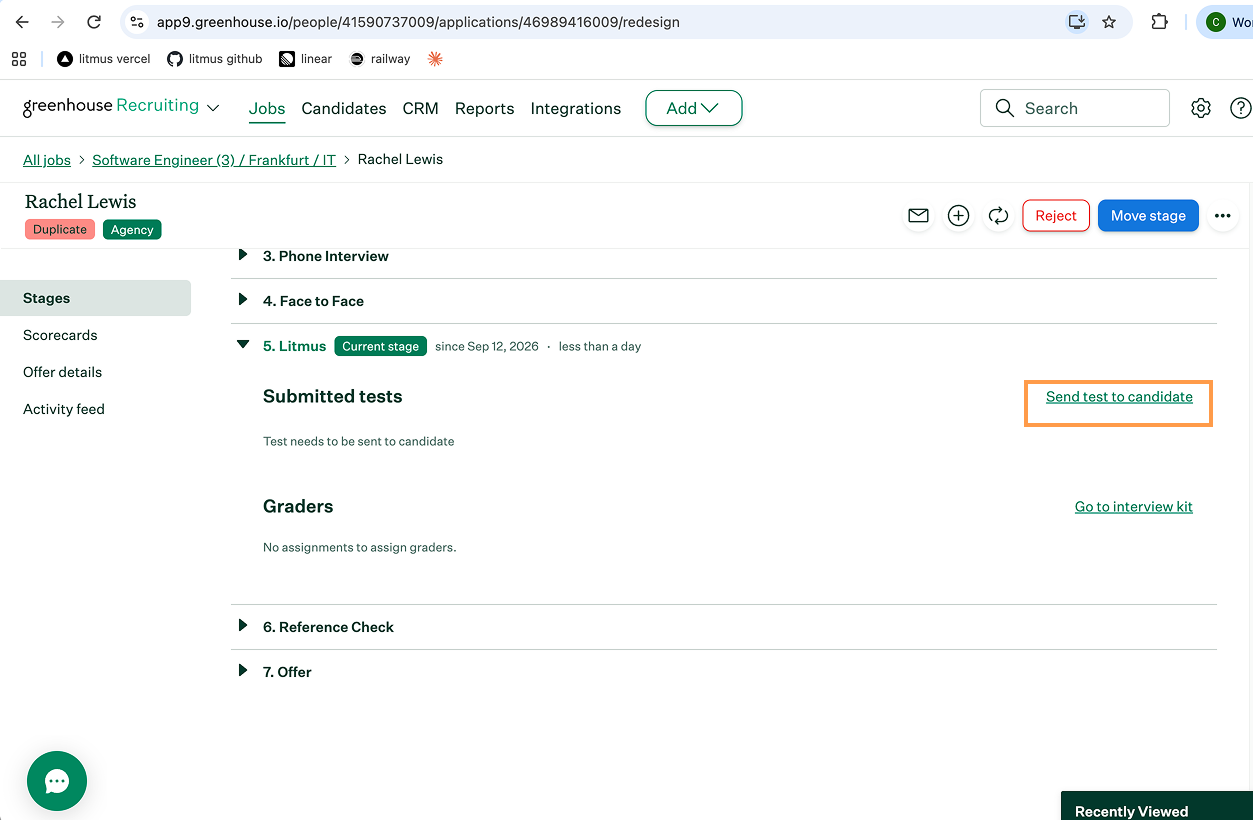Open the help question mark icon
The width and height of the screenshot is (1253, 820).
coord(1240,108)
